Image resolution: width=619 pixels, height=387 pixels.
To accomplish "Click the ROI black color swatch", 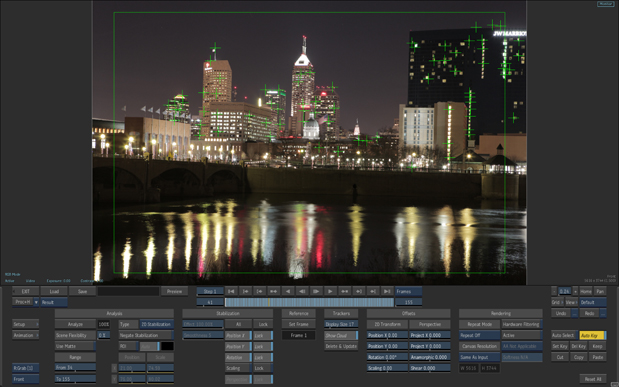I will click(x=167, y=346).
